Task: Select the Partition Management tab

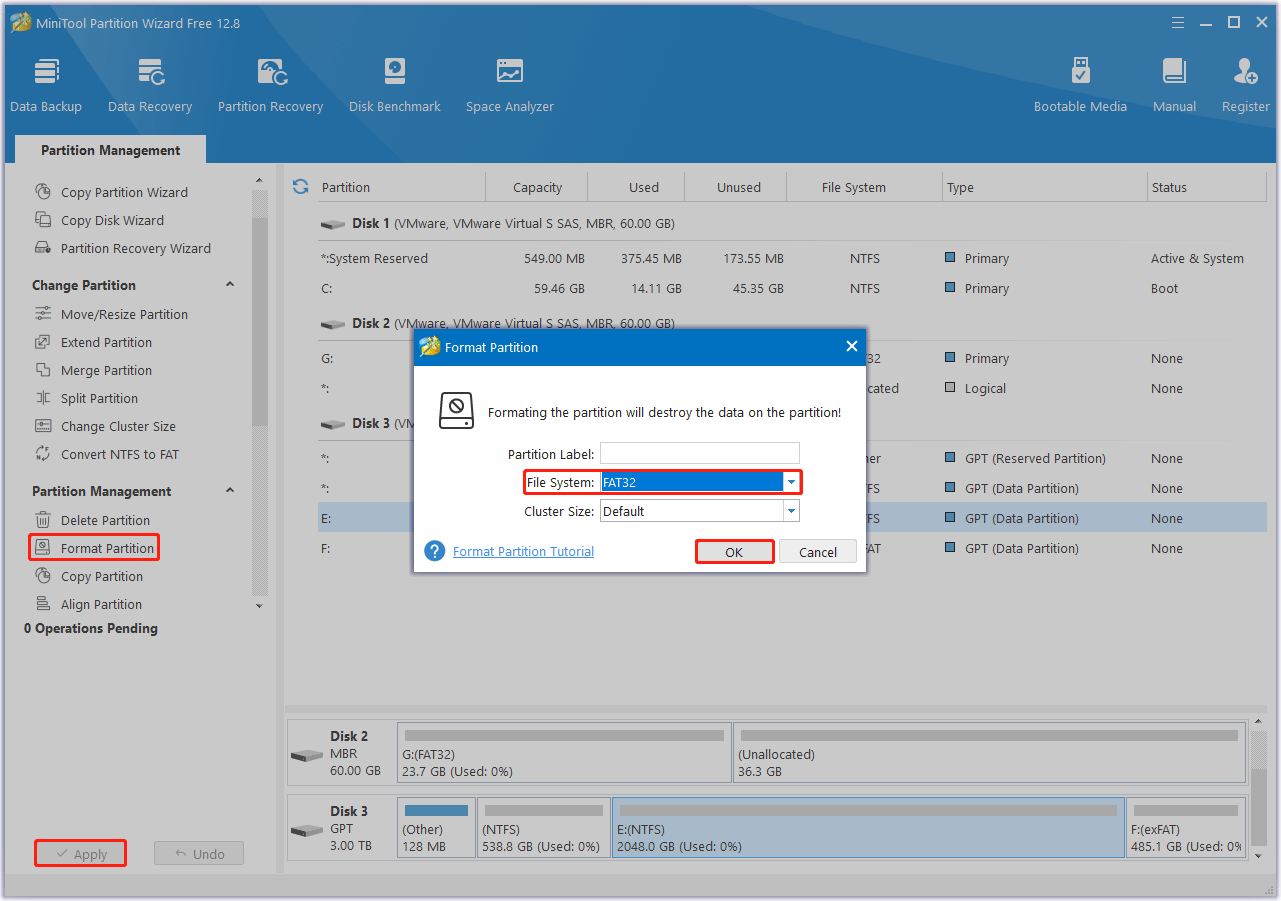Action: tap(111, 150)
